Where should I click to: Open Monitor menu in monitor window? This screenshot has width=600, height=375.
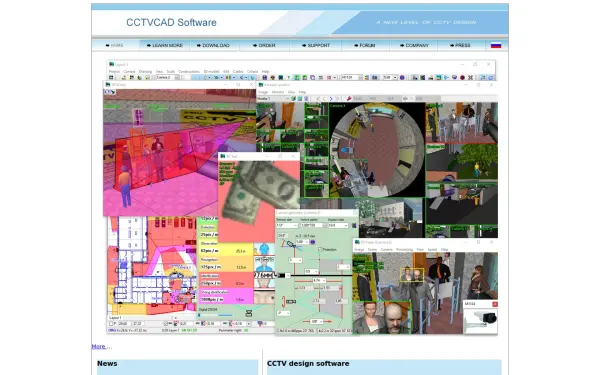tap(278, 92)
